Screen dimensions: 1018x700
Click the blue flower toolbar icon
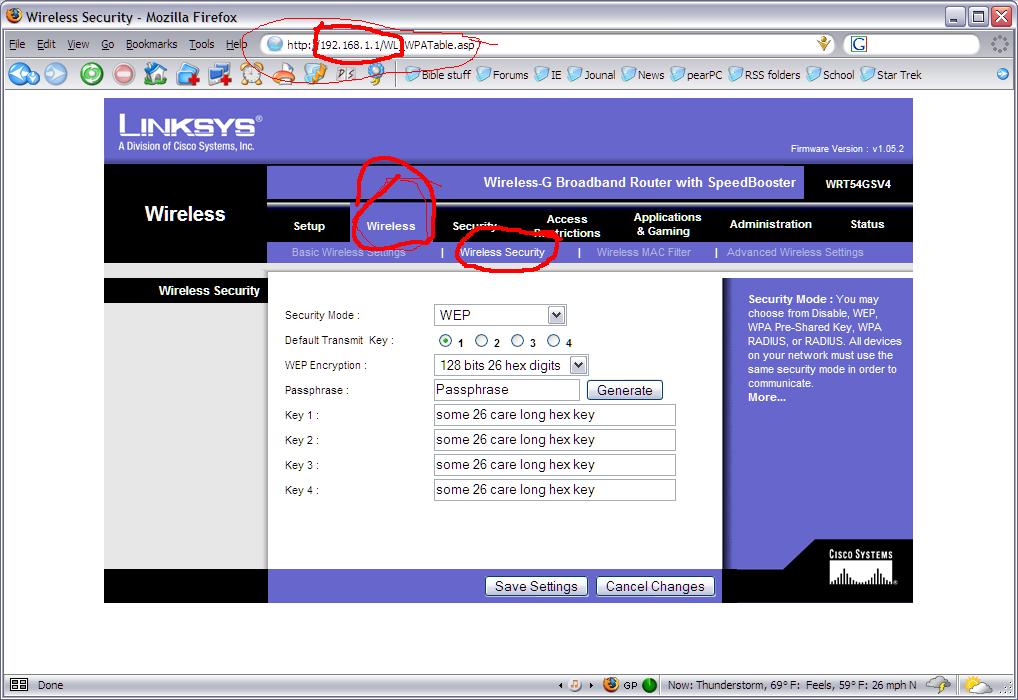375,74
